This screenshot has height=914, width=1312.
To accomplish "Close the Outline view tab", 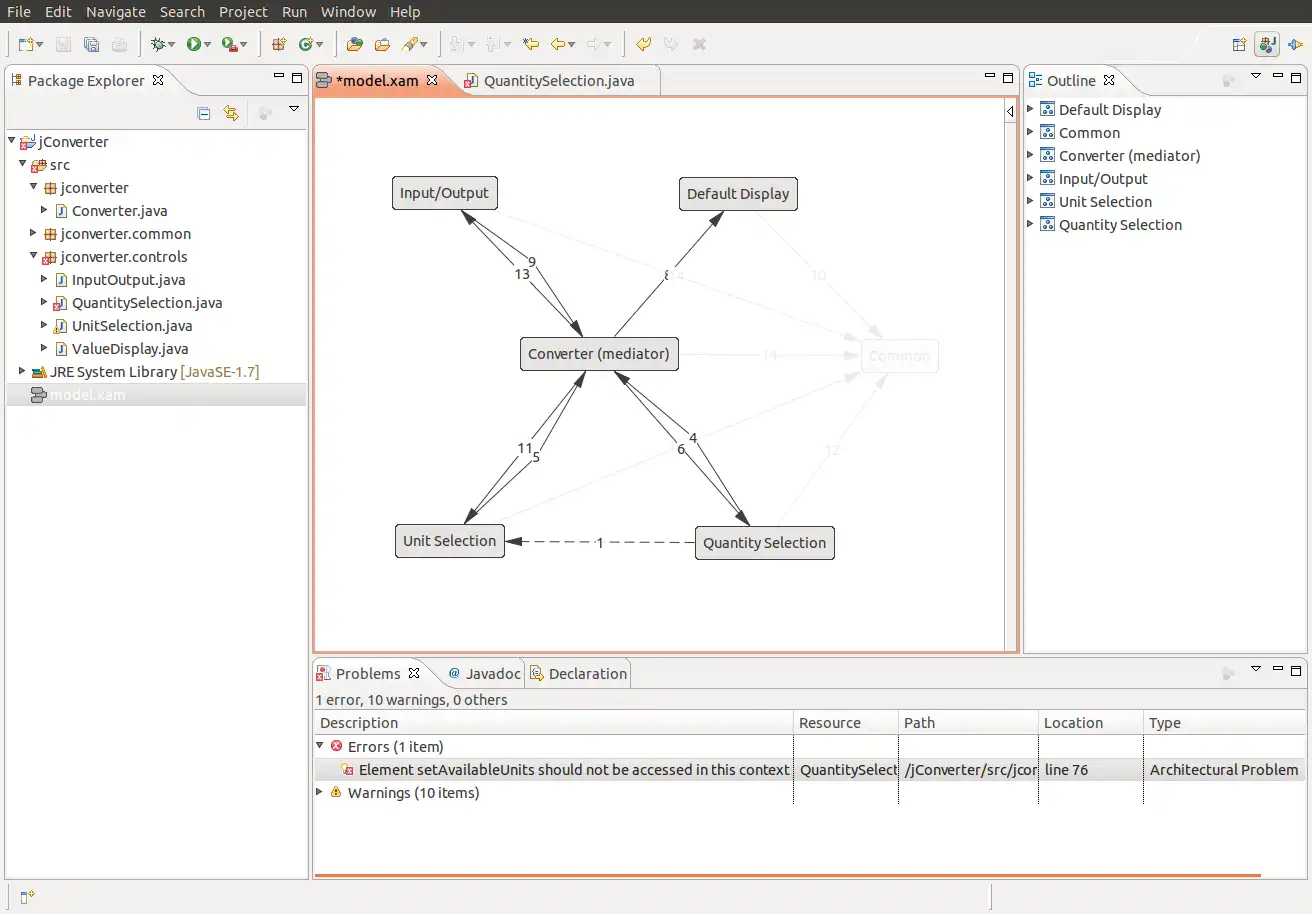I will (x=1109, y=80).
